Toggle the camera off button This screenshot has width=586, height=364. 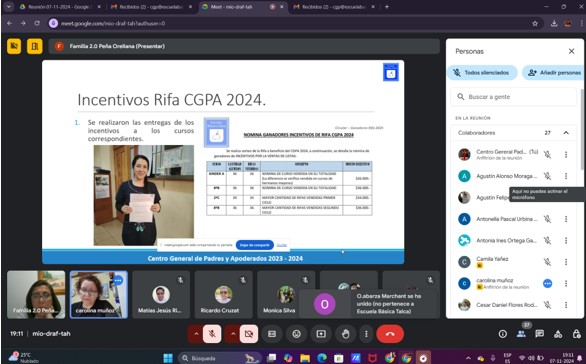click(x=249, y=334)
